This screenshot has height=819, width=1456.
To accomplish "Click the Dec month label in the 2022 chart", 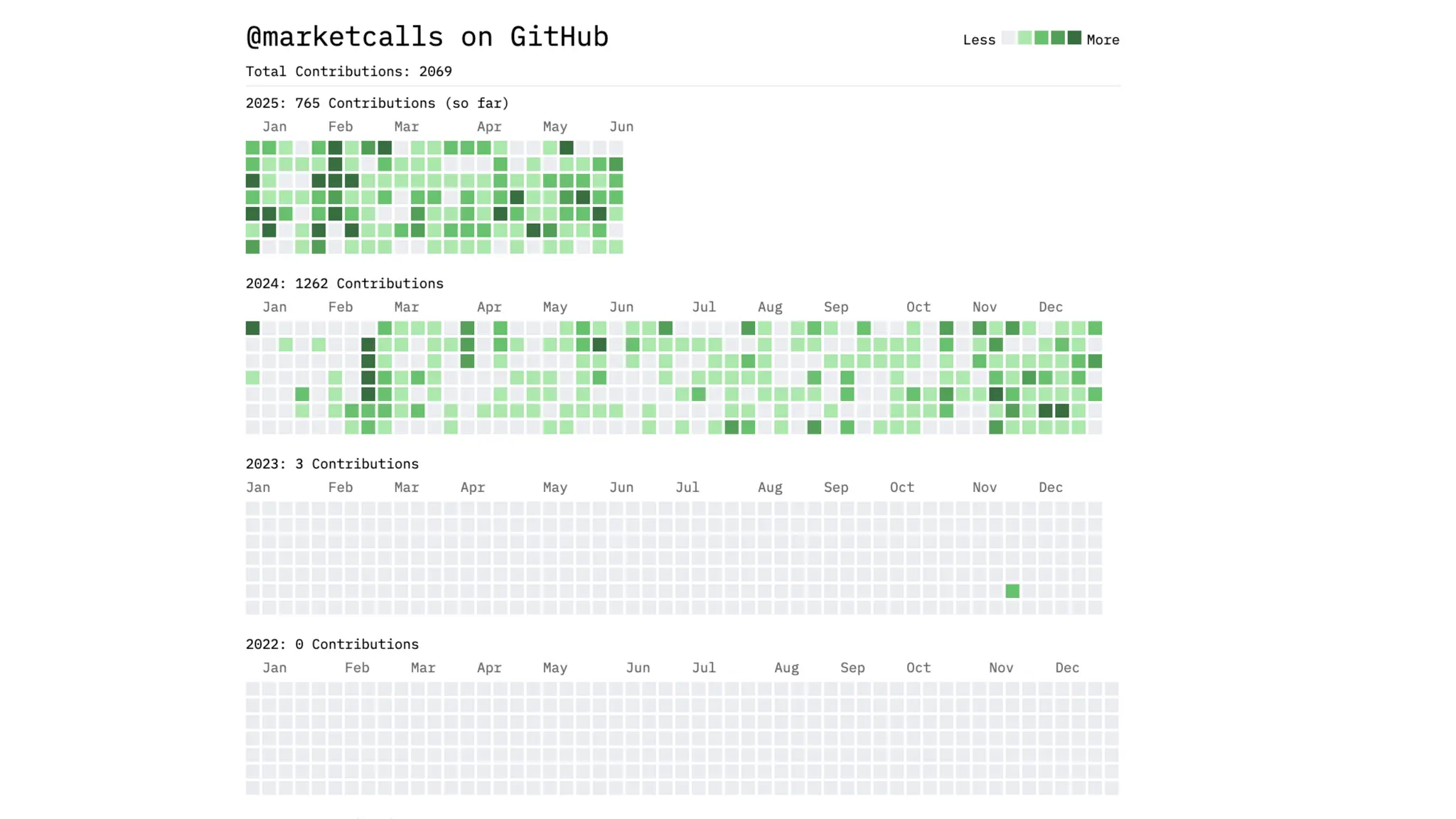I will click(x=1066, y=668).
